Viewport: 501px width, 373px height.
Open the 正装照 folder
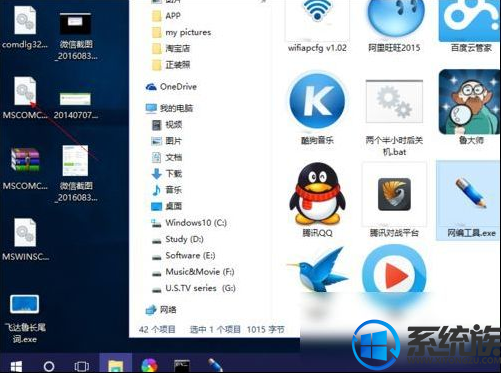point(171,65)
